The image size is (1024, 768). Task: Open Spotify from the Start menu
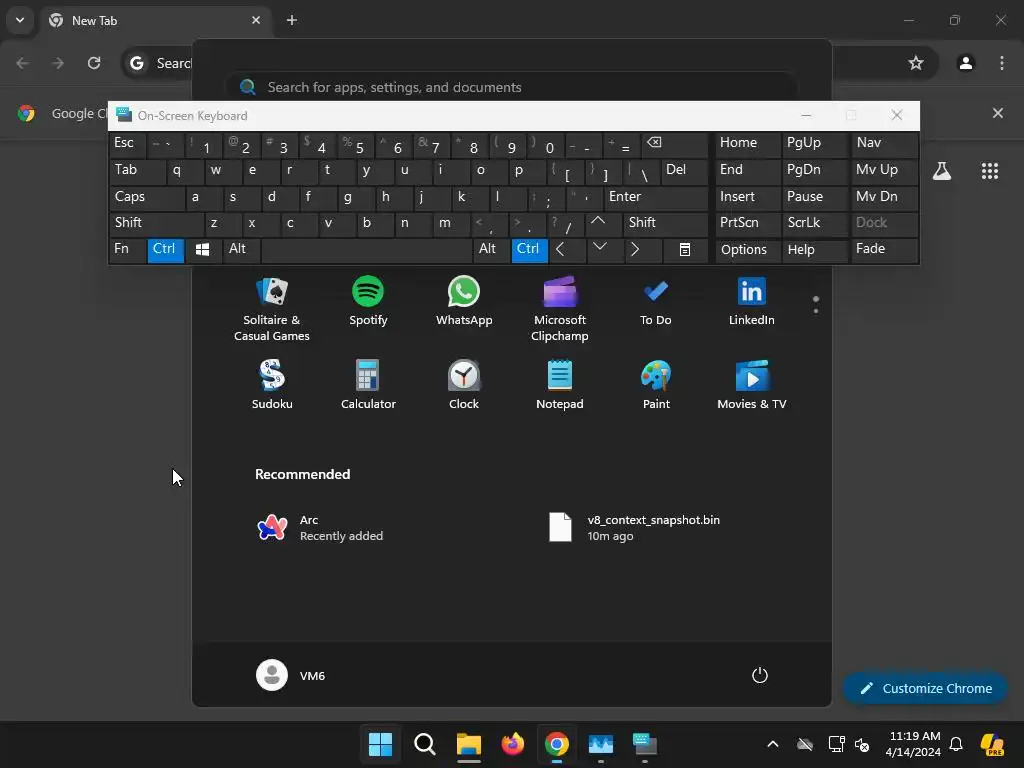tap(368, 301)
